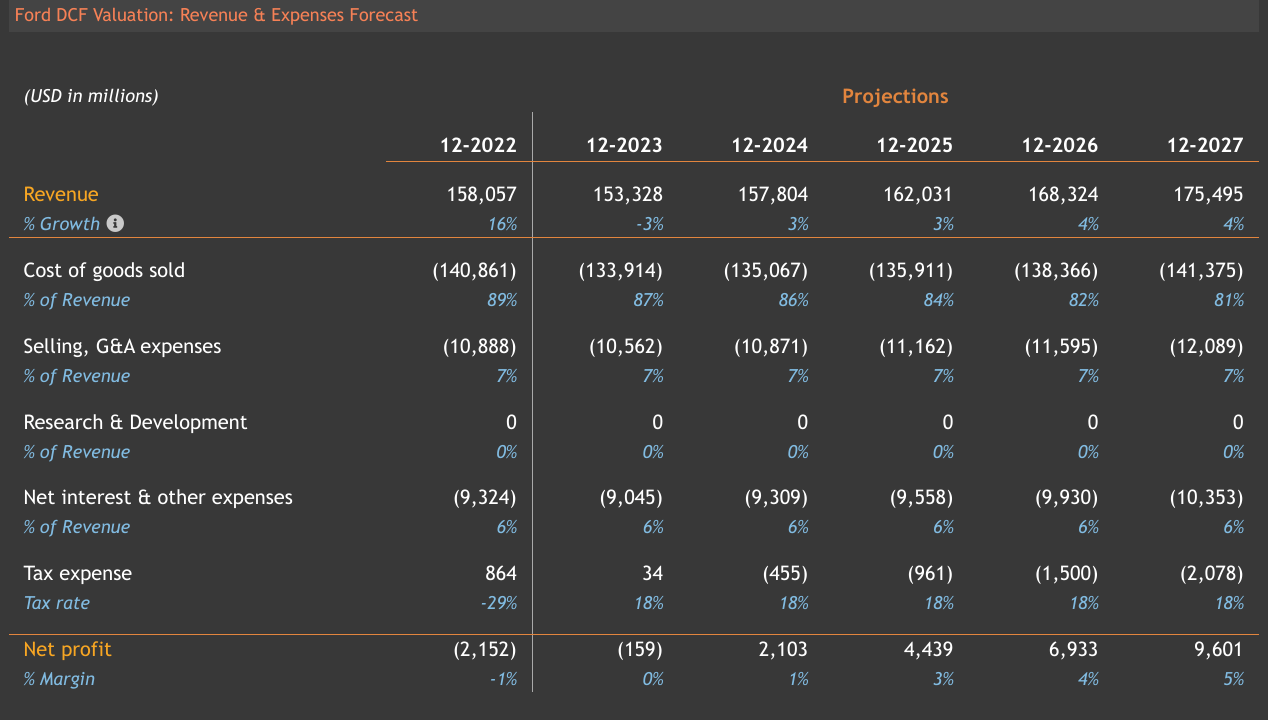Click 'Net interest & other expenses' label
Image resolution: width=1268 pixels, height=720 pixels.
point(158,497)
